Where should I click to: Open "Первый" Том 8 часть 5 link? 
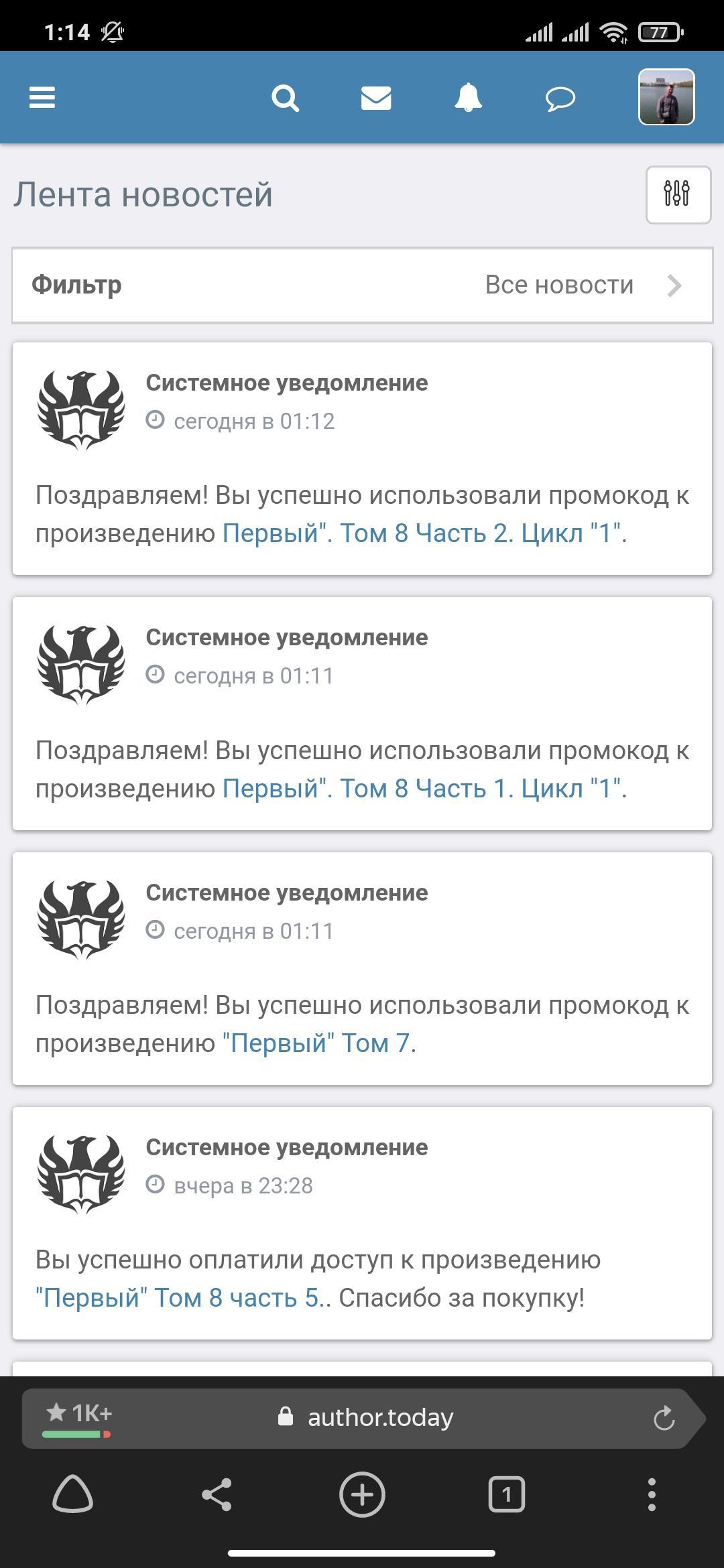point(180,1298)
